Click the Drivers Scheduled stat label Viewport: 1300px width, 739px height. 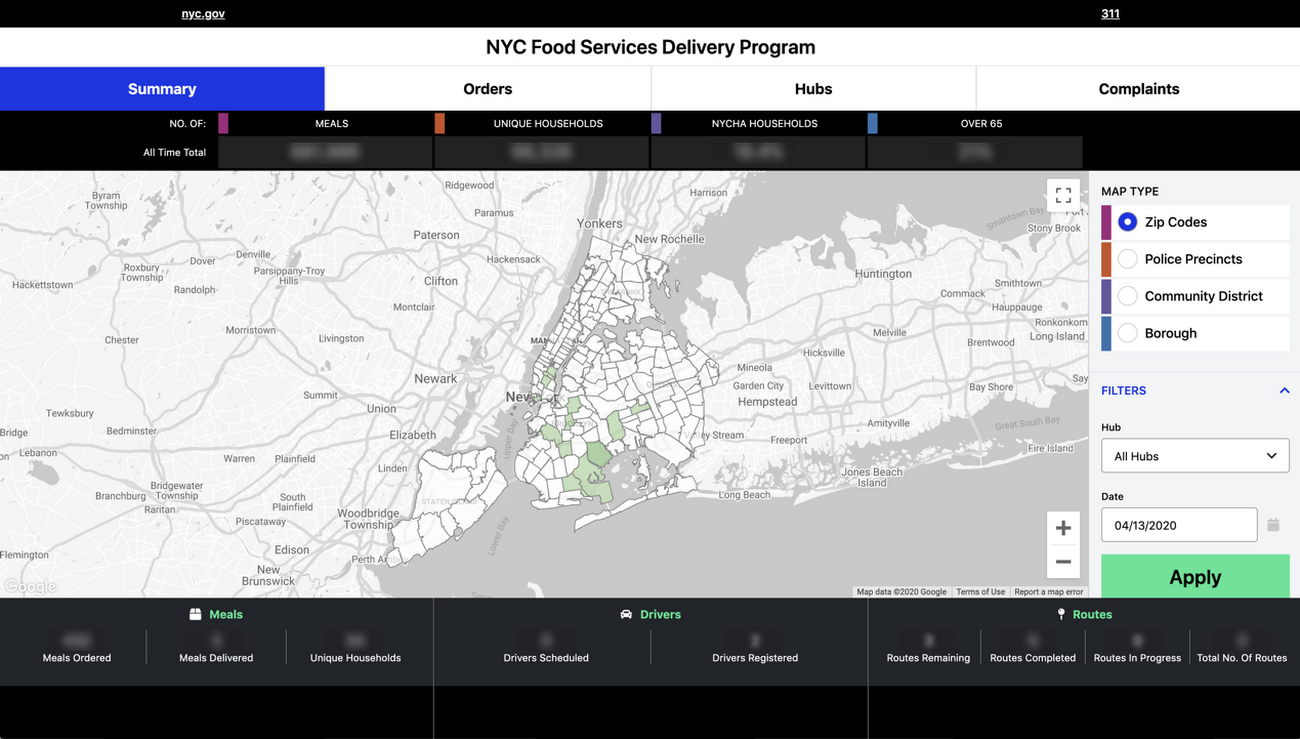[x=546, y=658]
